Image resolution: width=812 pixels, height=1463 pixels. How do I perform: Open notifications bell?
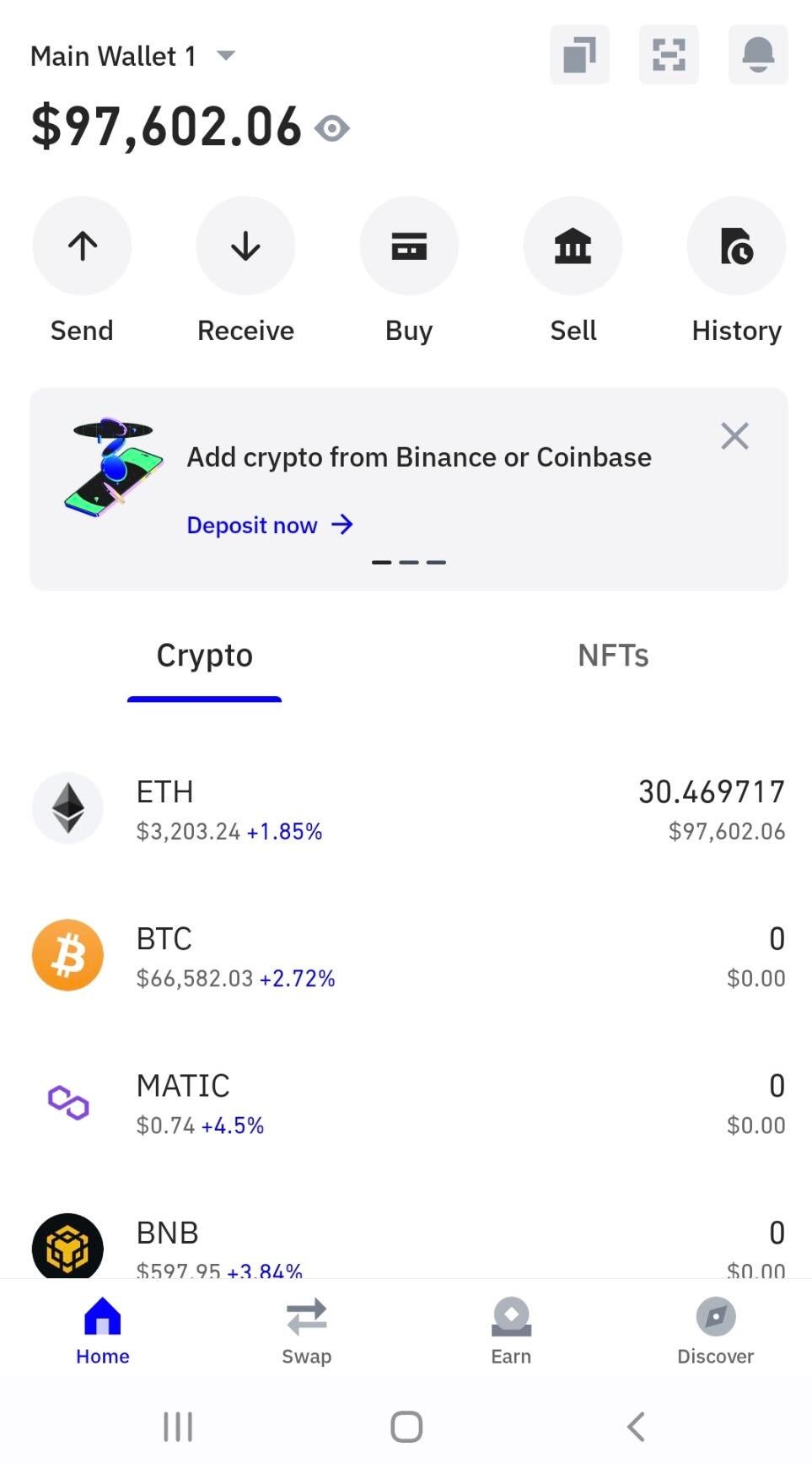pyautogui.click(x=758, y=55)
